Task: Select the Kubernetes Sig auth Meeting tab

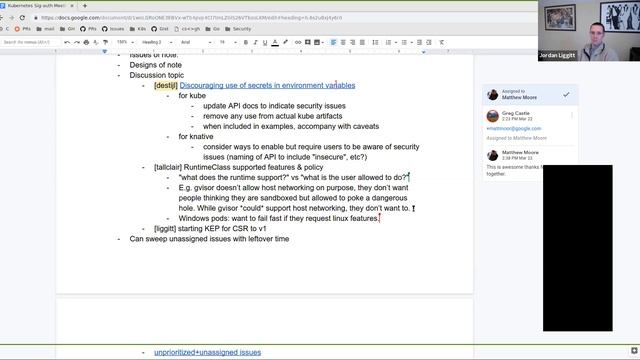Action: (36, 6)
